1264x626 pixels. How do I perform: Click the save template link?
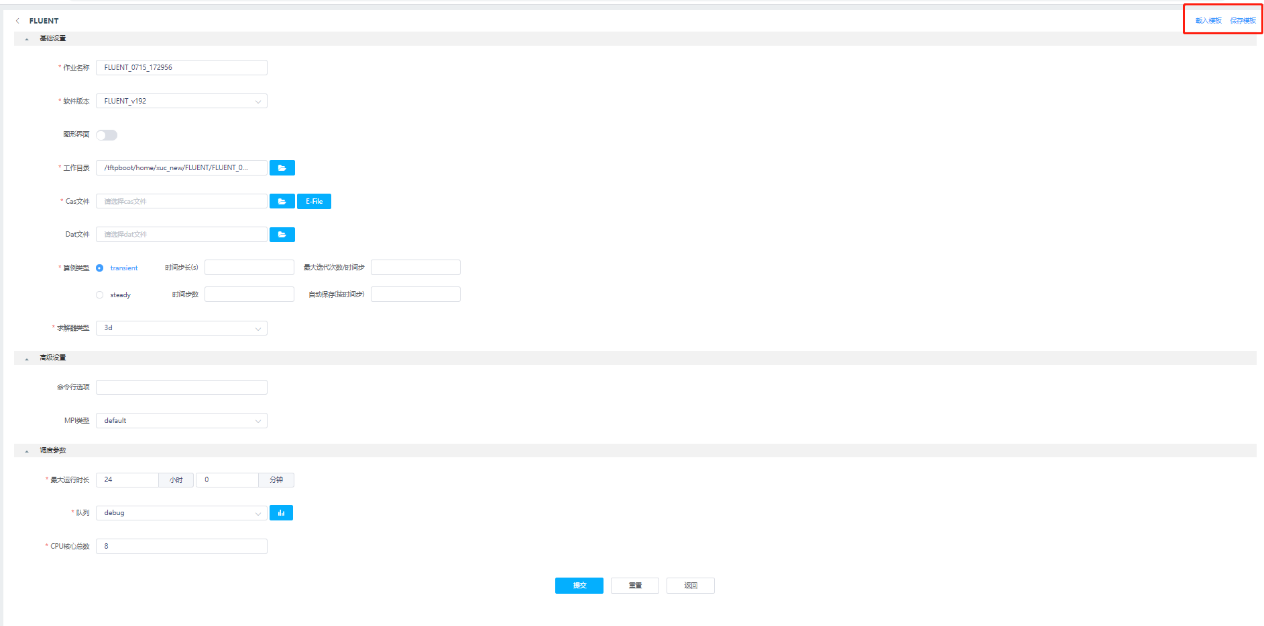pos(1242,20)
